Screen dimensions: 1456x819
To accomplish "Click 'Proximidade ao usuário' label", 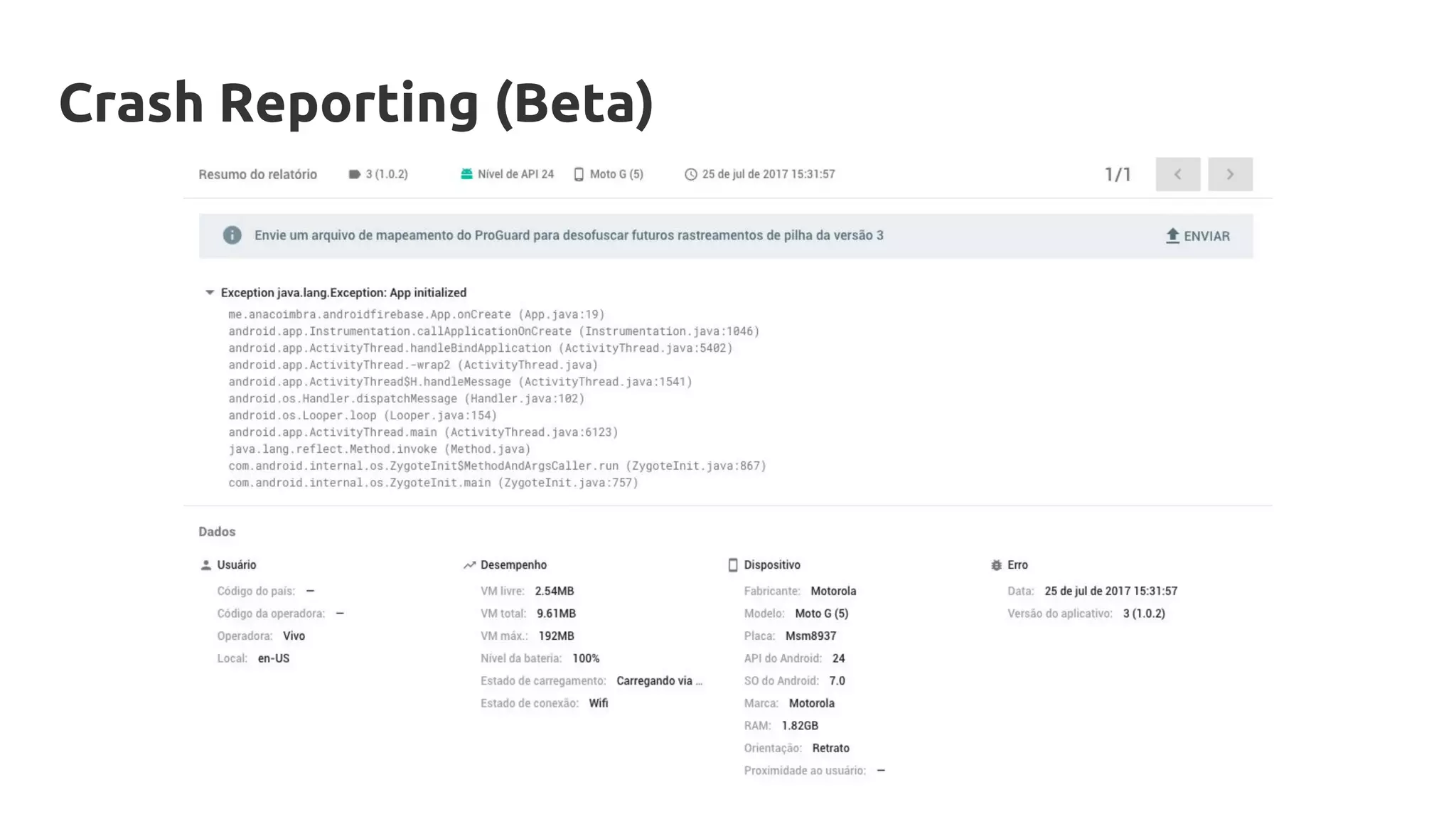I will point(805,771).
